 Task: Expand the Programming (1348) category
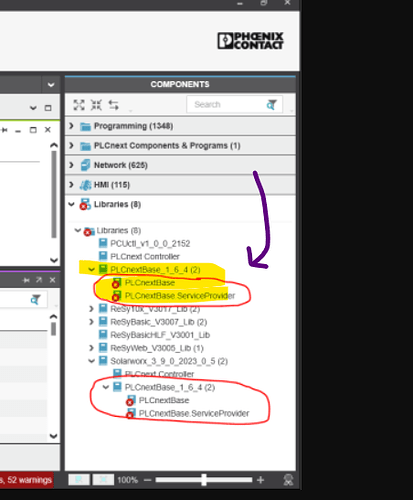click(71, 126)
